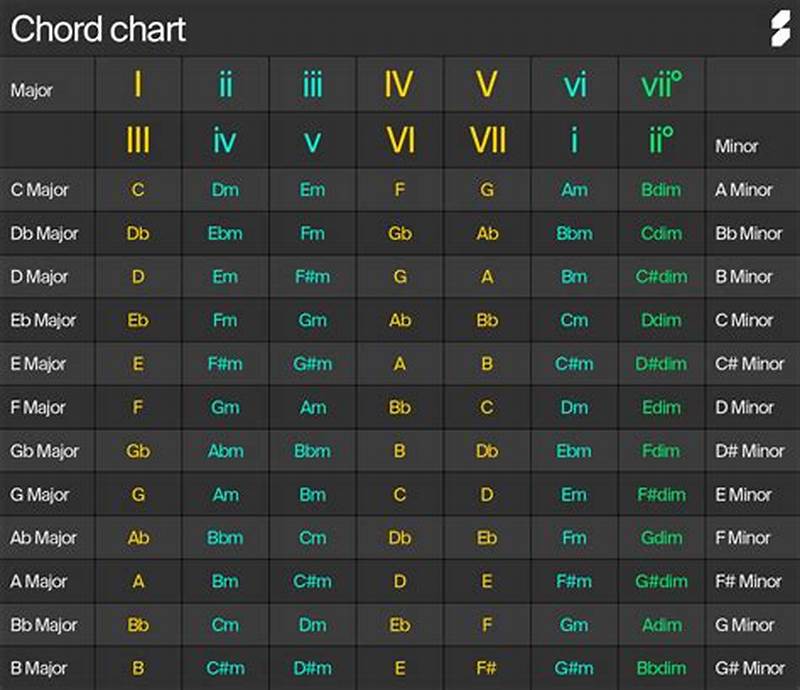
Task: Select the Bbdim chord in B Major row
Action: tap(662, 668)
